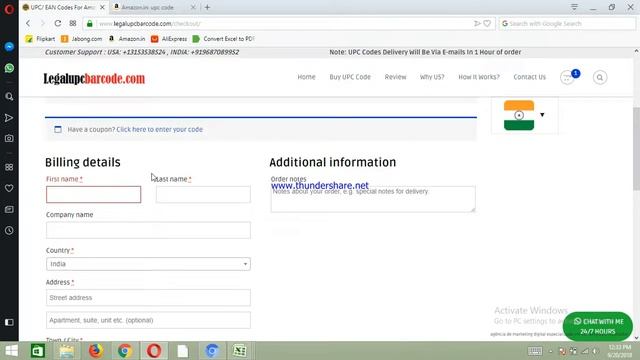Open Buy UPC Code menu item
640x360 pixels.
coord(350,77)
